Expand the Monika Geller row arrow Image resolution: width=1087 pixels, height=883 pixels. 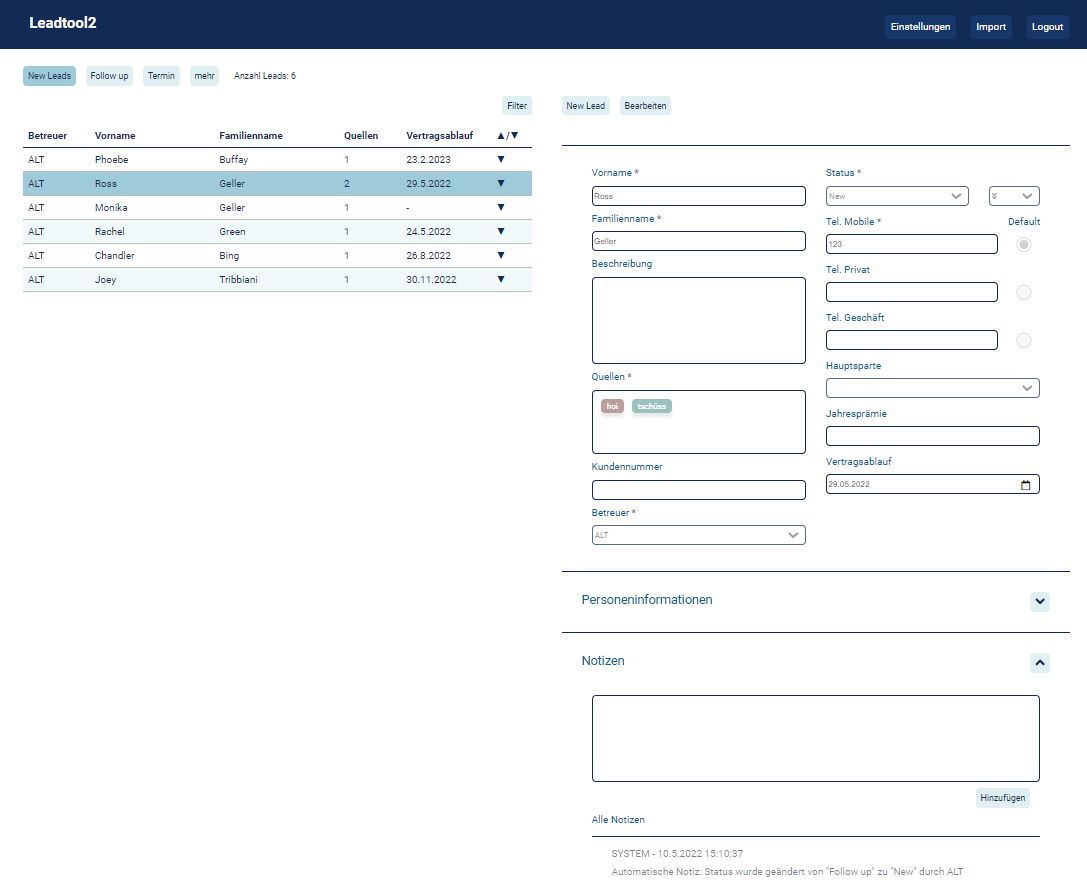click(x=501, y=207)
